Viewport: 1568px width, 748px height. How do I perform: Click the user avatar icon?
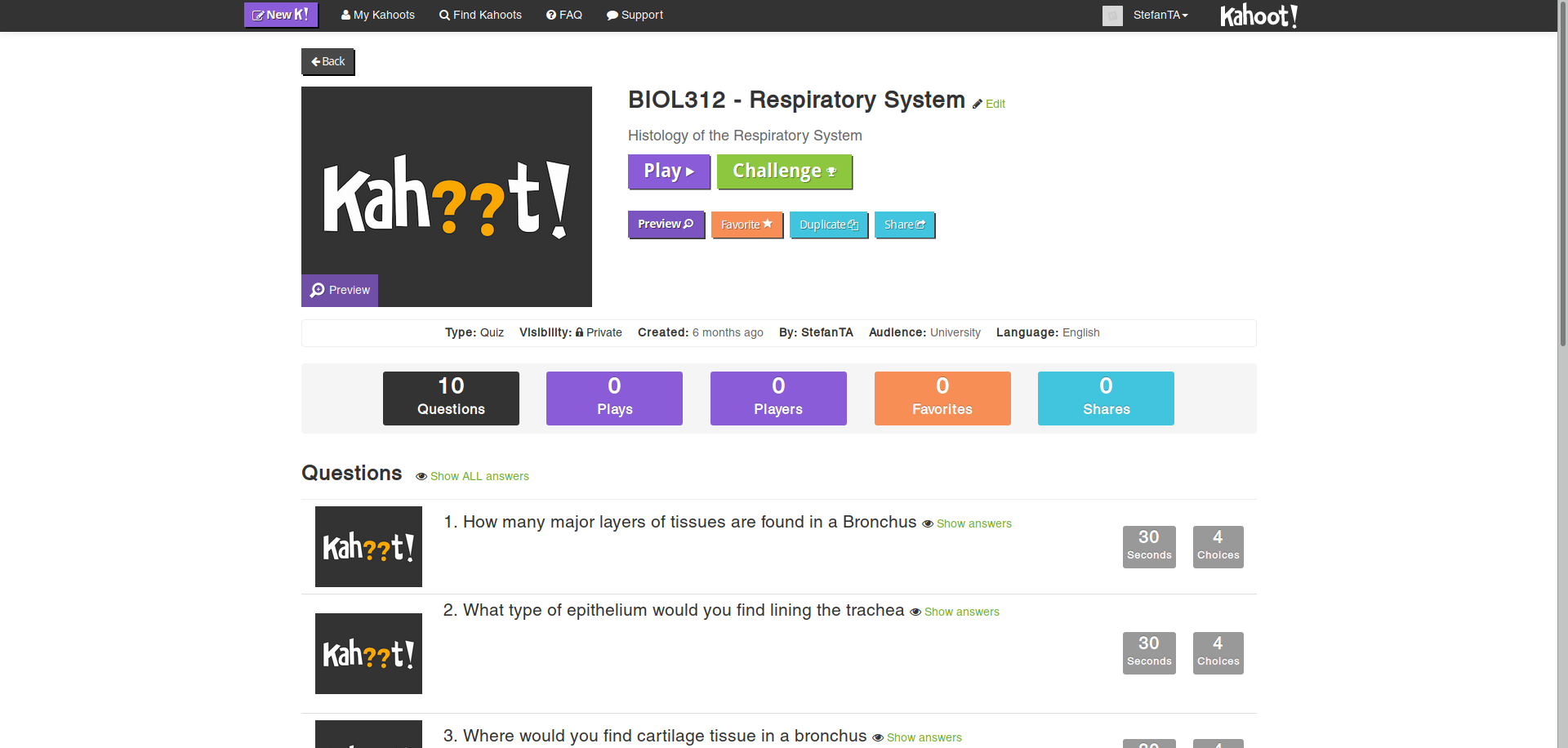coord(1112,16)
